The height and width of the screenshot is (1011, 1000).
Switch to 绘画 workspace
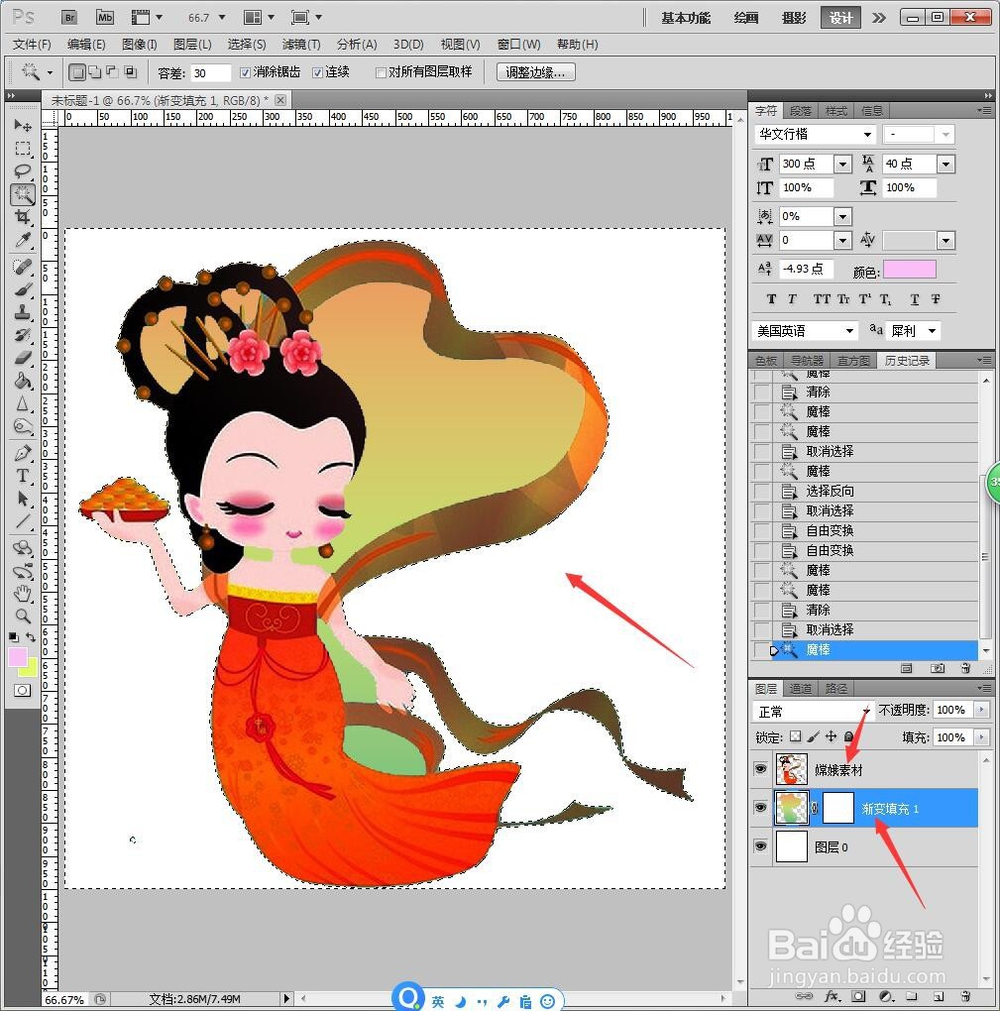[x=745, y=18]
